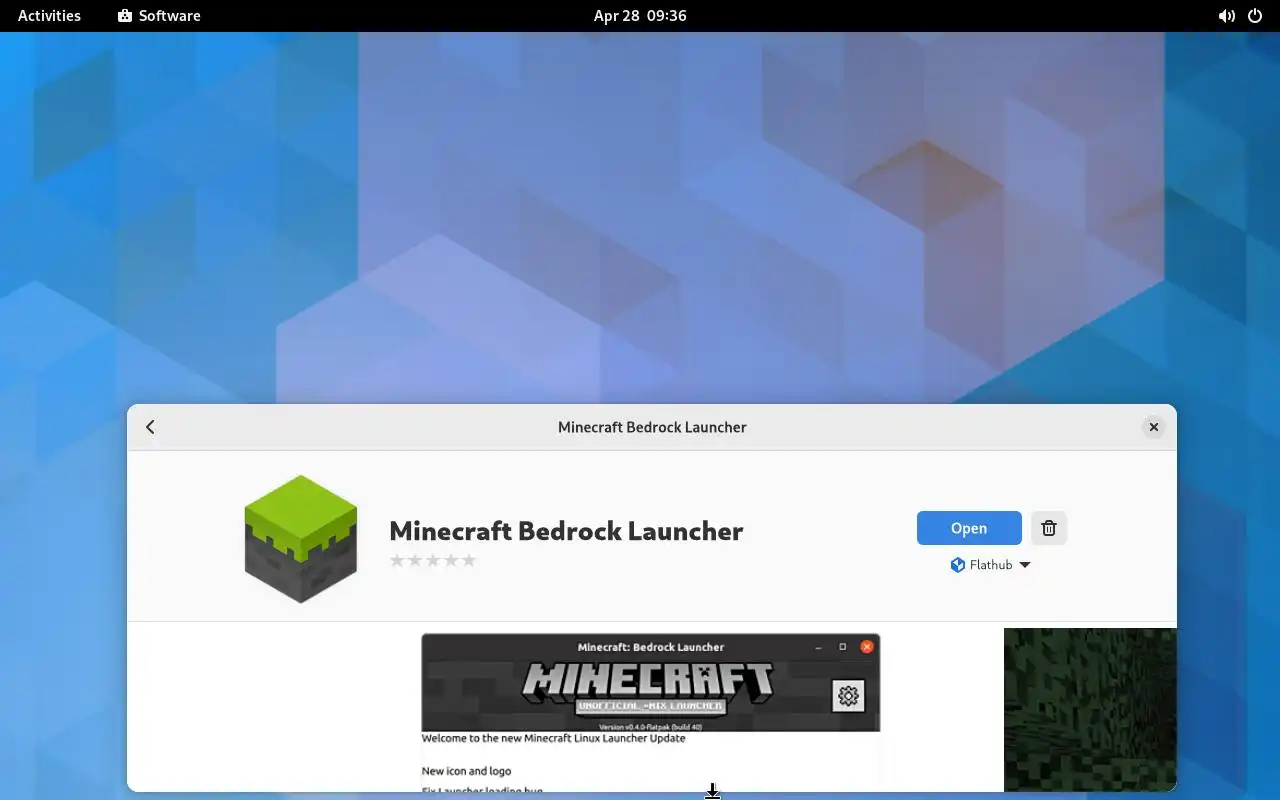Click the Minecraft Bedrock Launcher window title
The image size is (1280, 800).
point(652,427)
